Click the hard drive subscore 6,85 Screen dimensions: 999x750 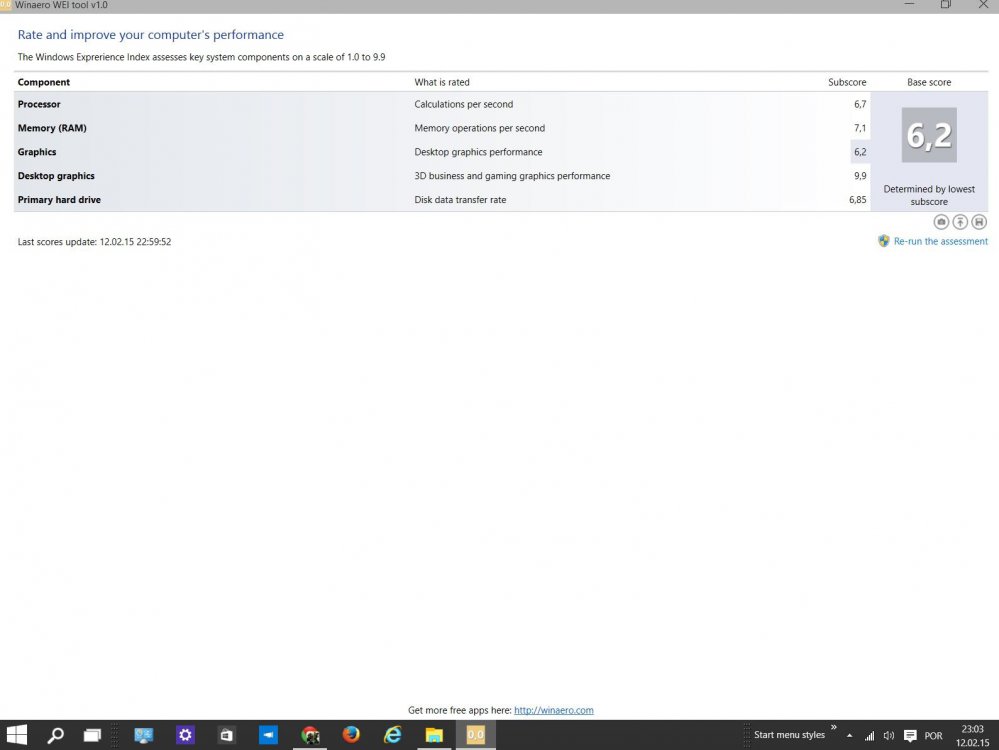click(x=858, y=199)
